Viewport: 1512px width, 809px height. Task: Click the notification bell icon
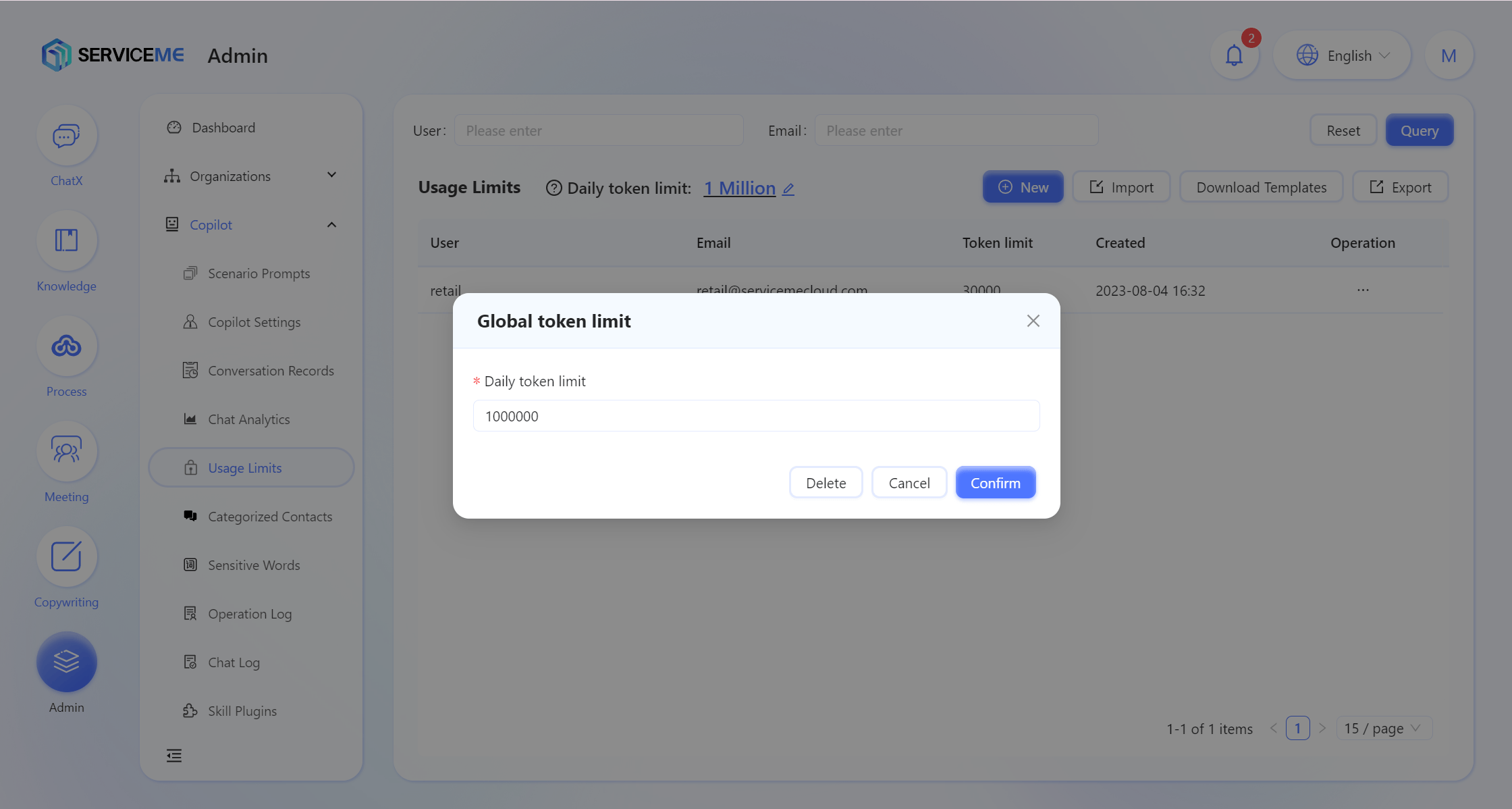(1234, 55)
